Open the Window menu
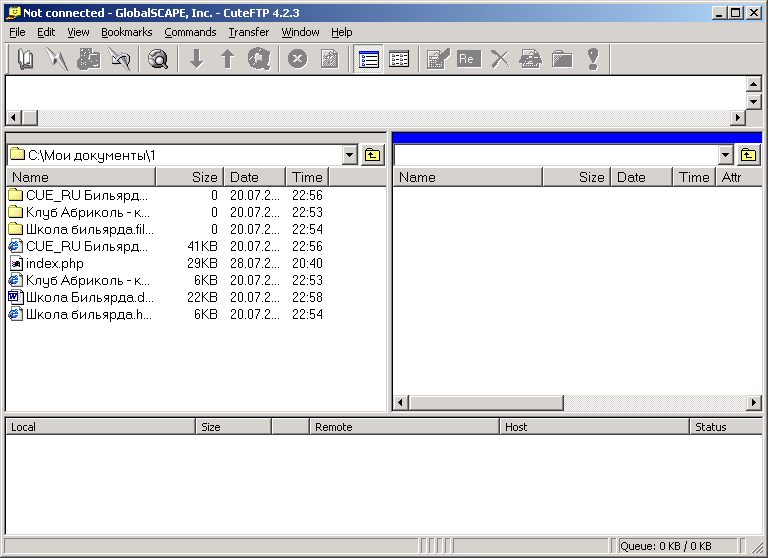The image size is (768, 558). pos(300,32)
